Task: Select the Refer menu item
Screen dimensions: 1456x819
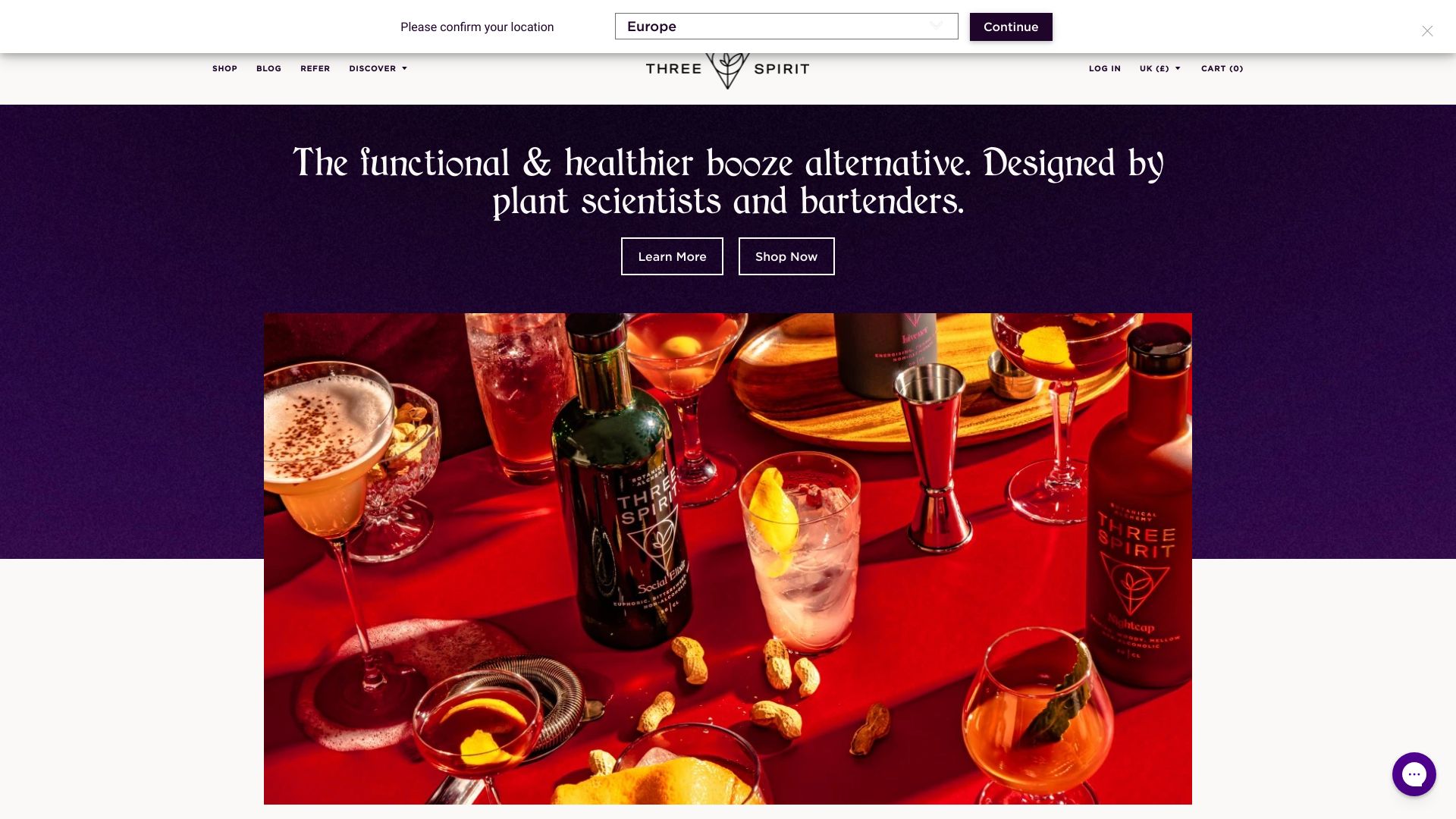Action: 315,68
